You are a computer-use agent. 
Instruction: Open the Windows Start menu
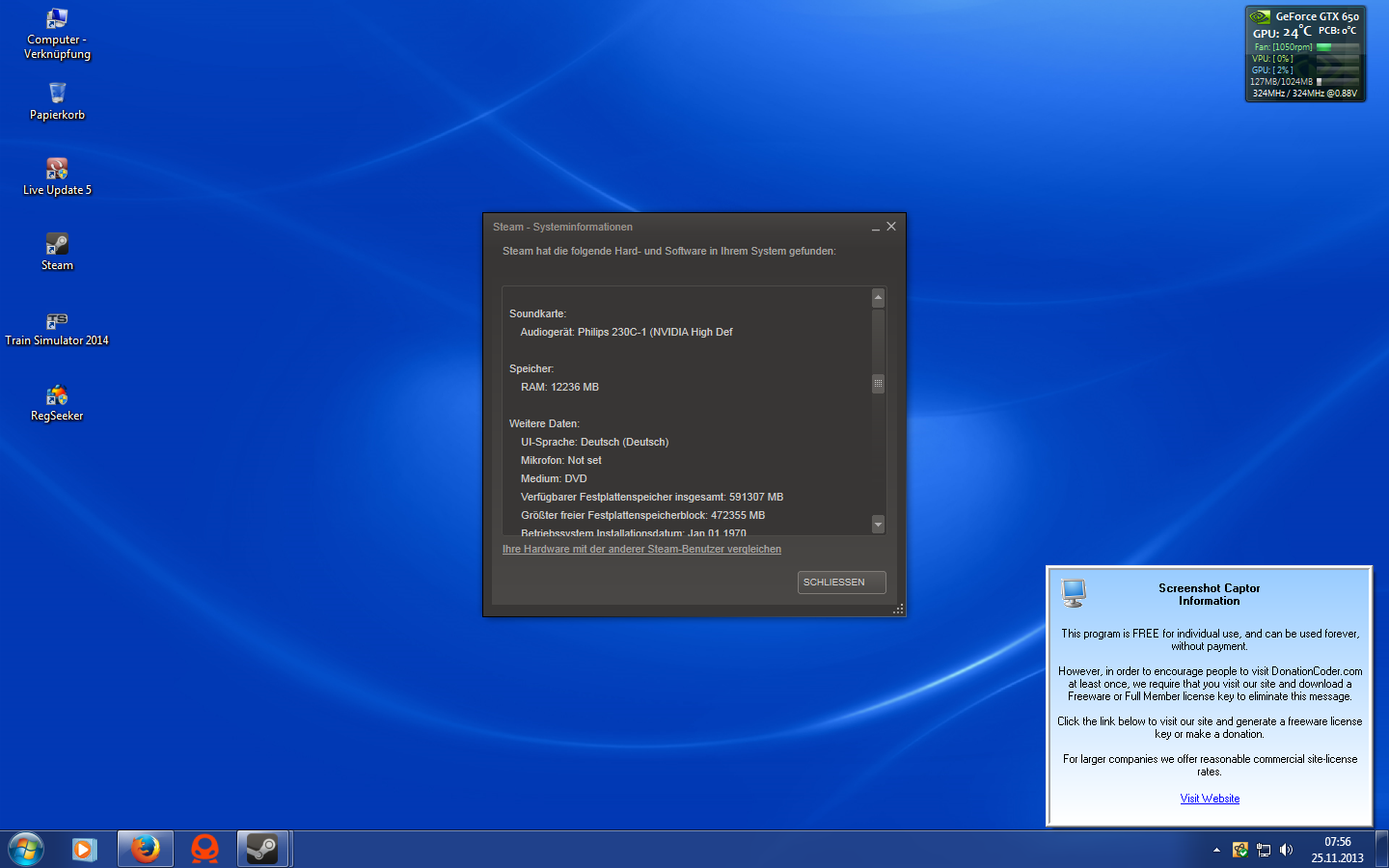click(x=26, y=849)
